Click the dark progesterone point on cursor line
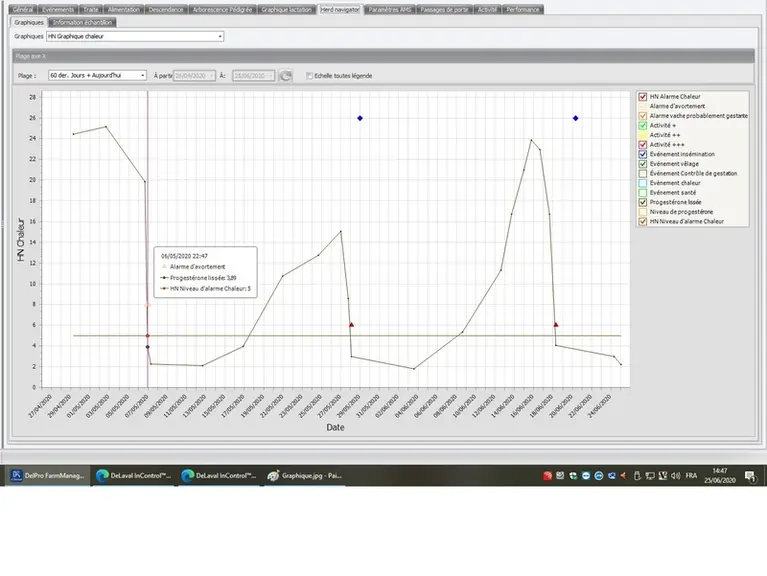The image size is (767, 576). [148, 347]
